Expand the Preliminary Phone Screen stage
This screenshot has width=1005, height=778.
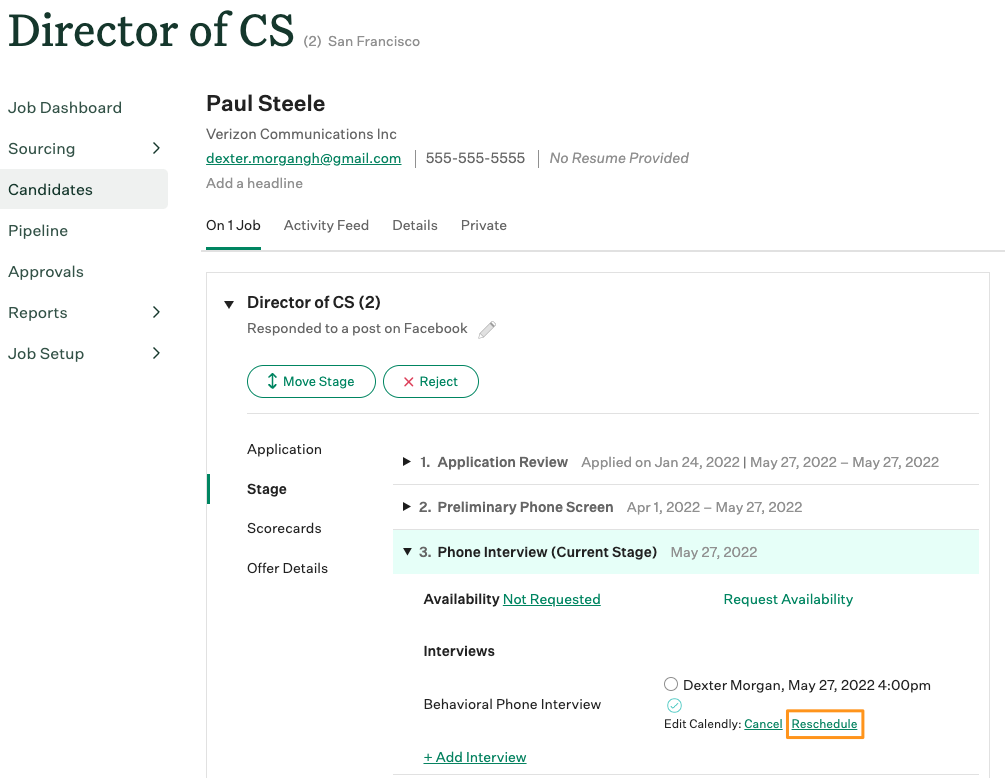(x=407, y=507)
